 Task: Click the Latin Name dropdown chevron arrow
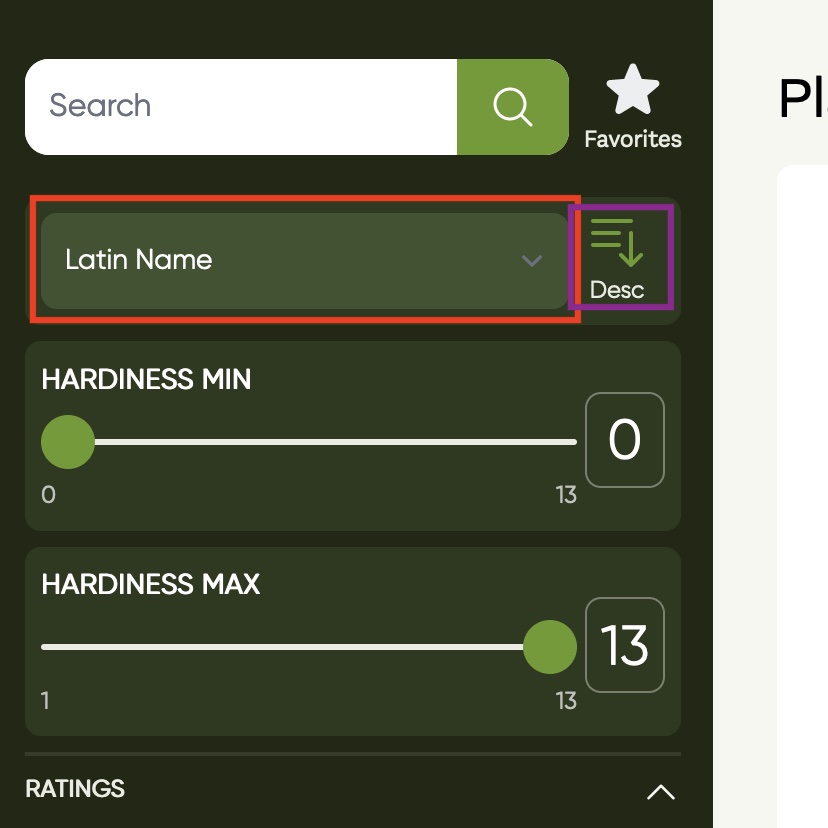pos(532,261)
